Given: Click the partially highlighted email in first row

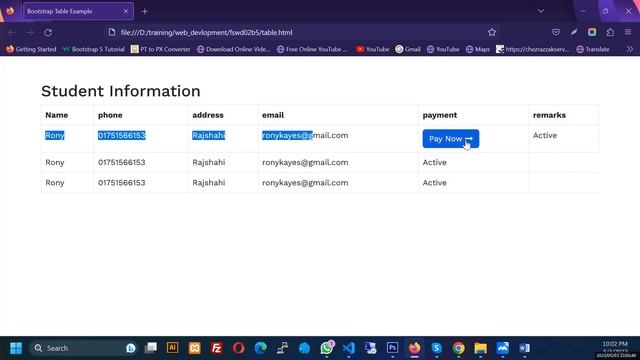Looking at the screenshot, I should tap(305, 136).
